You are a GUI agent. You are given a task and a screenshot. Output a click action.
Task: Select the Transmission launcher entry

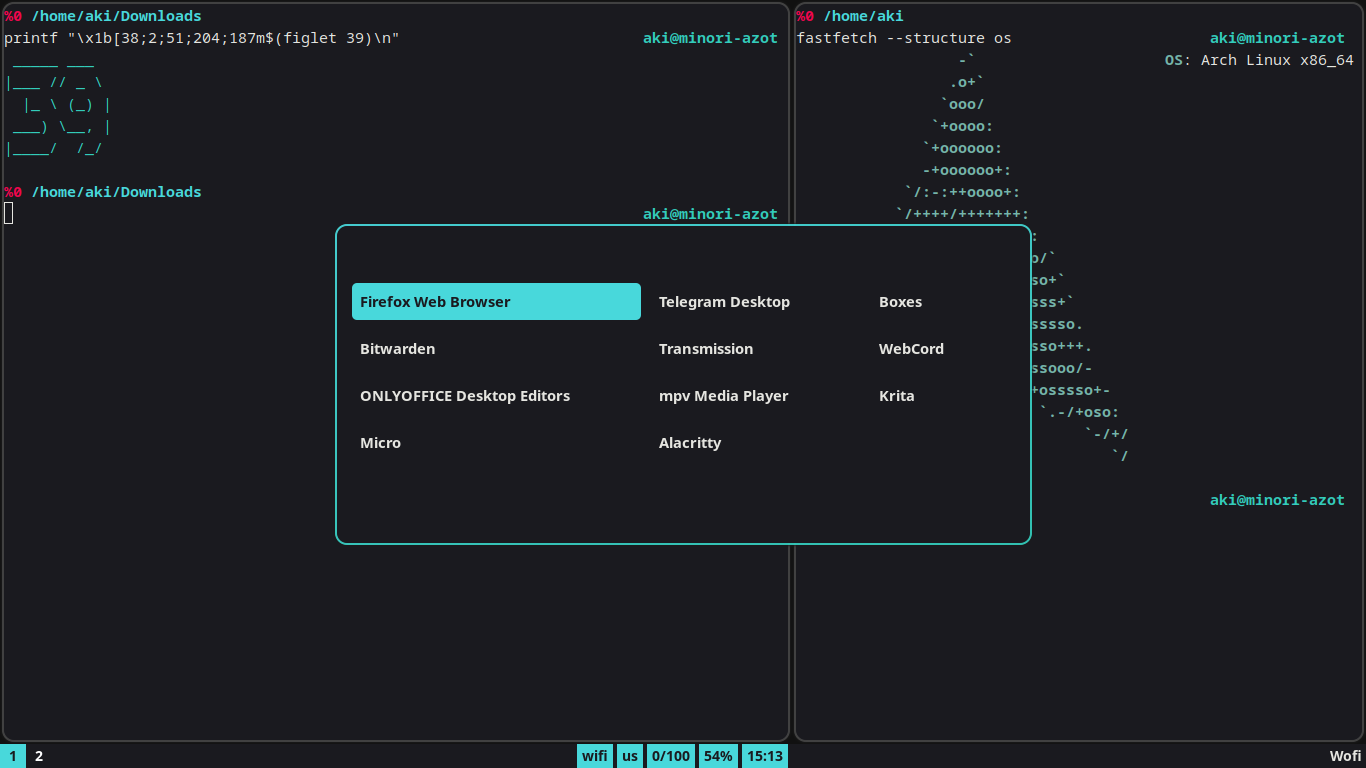706,349
